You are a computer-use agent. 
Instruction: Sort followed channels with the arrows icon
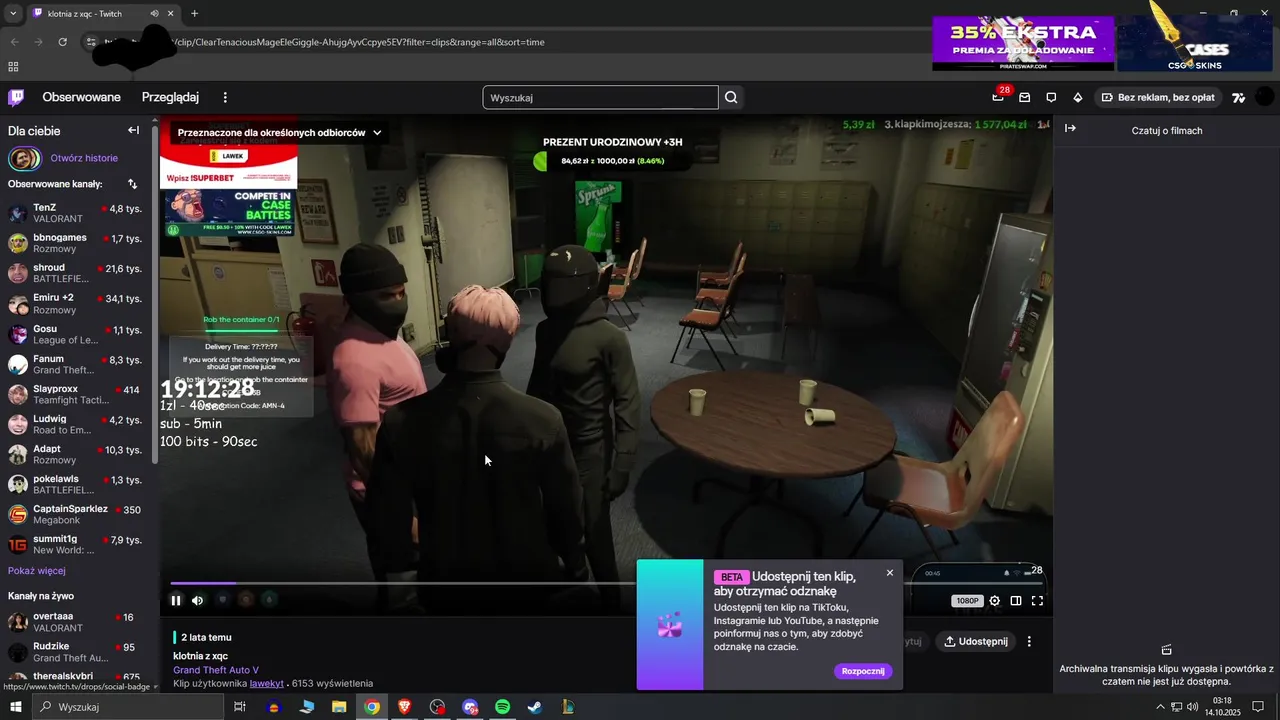tap(132, 184)
